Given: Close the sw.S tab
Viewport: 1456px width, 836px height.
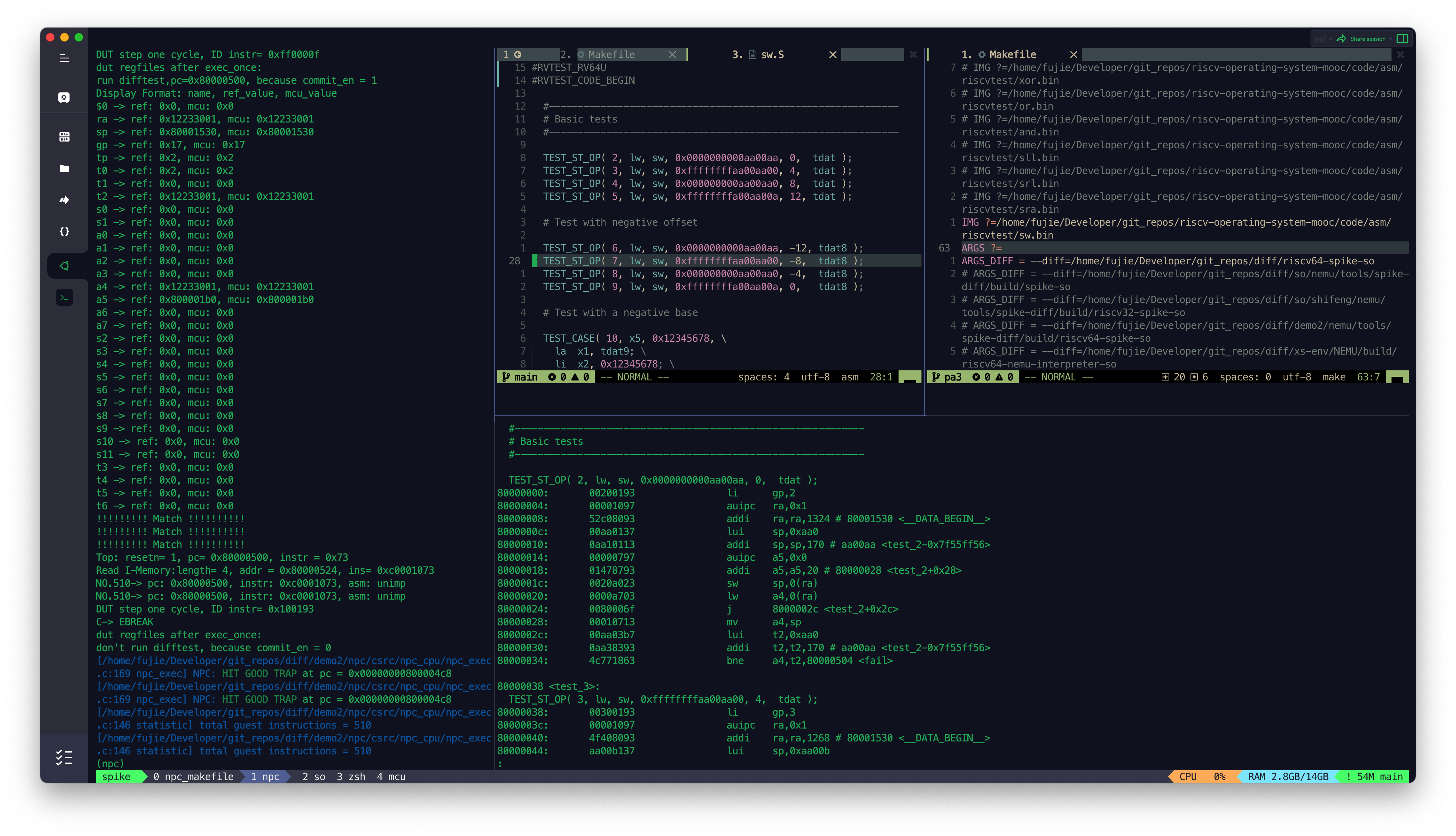Looking at the screenshot, I should 833,54.
